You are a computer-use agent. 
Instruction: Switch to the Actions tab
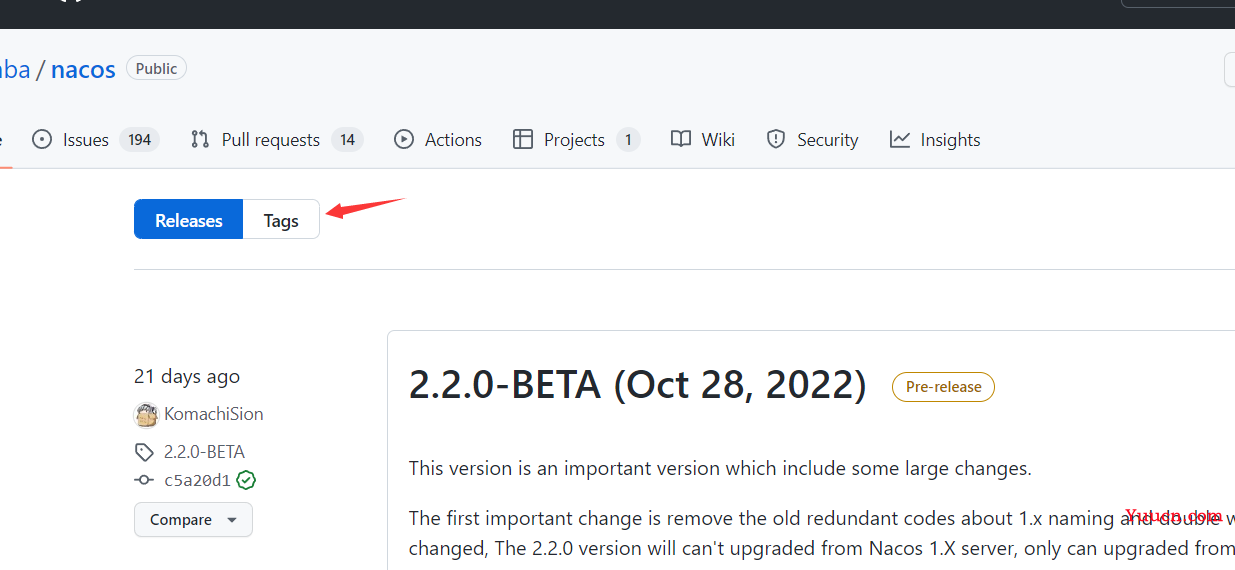[438, 140]
